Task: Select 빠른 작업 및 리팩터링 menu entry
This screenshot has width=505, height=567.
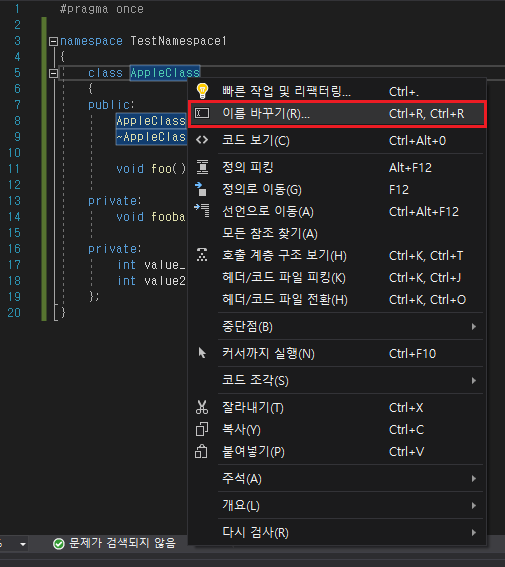Action: (x=337, y=91)
